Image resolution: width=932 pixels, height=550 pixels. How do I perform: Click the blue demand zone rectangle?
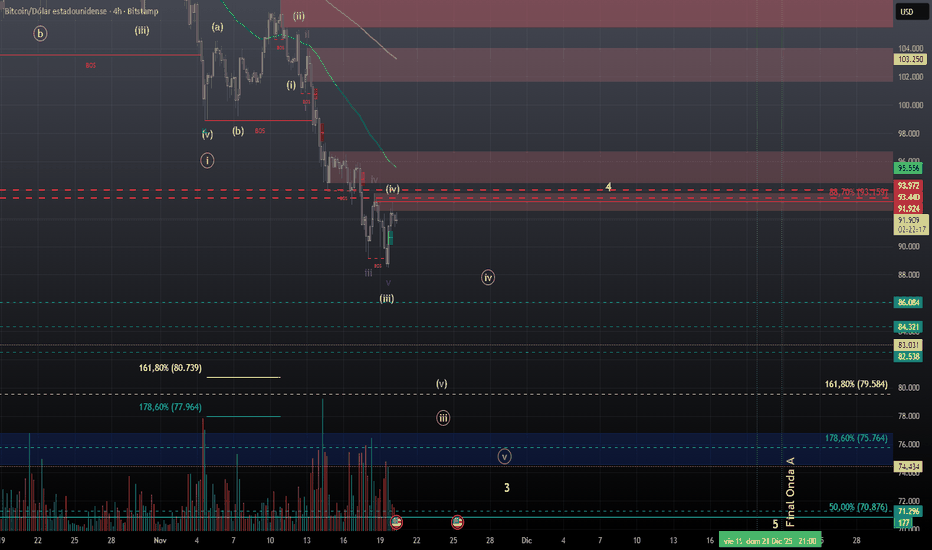point(446,449)
